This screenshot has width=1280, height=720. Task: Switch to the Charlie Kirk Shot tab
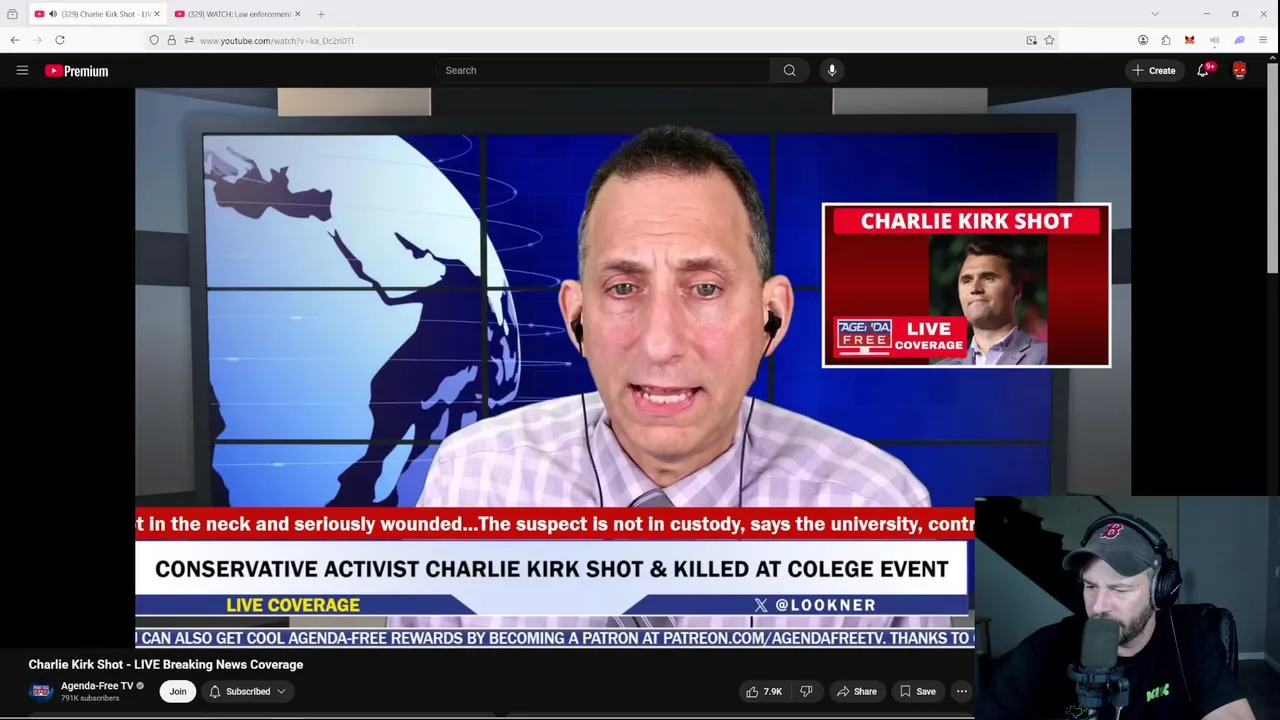(x=97, y=14)
